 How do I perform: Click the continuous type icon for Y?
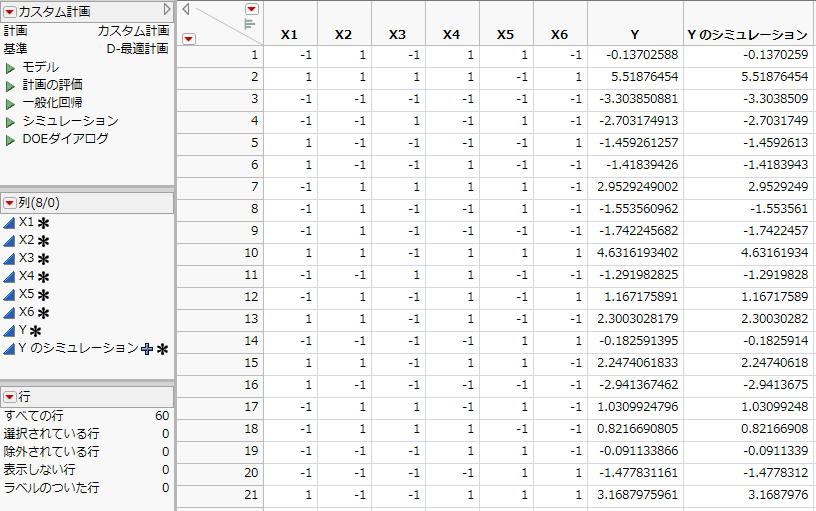pos(9,331)
